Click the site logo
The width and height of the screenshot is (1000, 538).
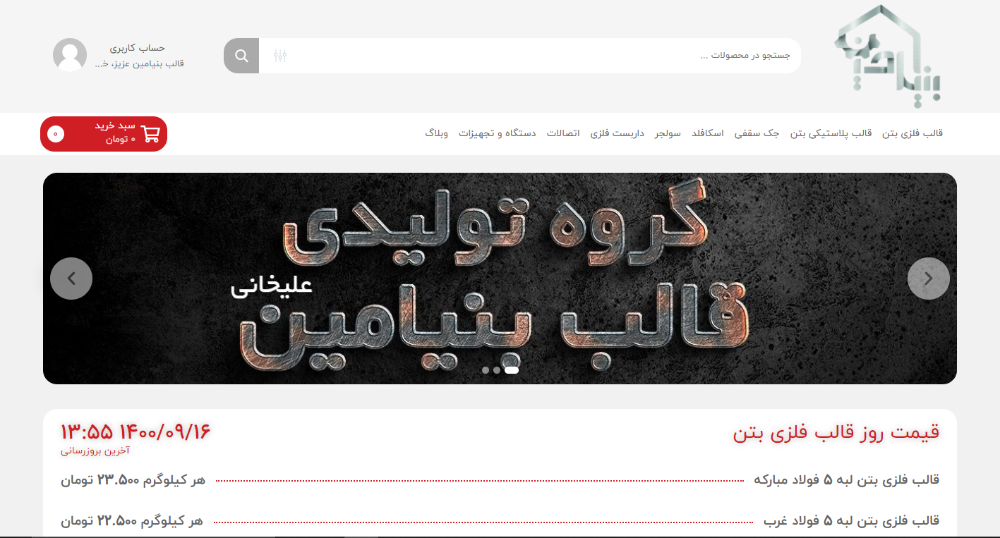click(888, 56)
